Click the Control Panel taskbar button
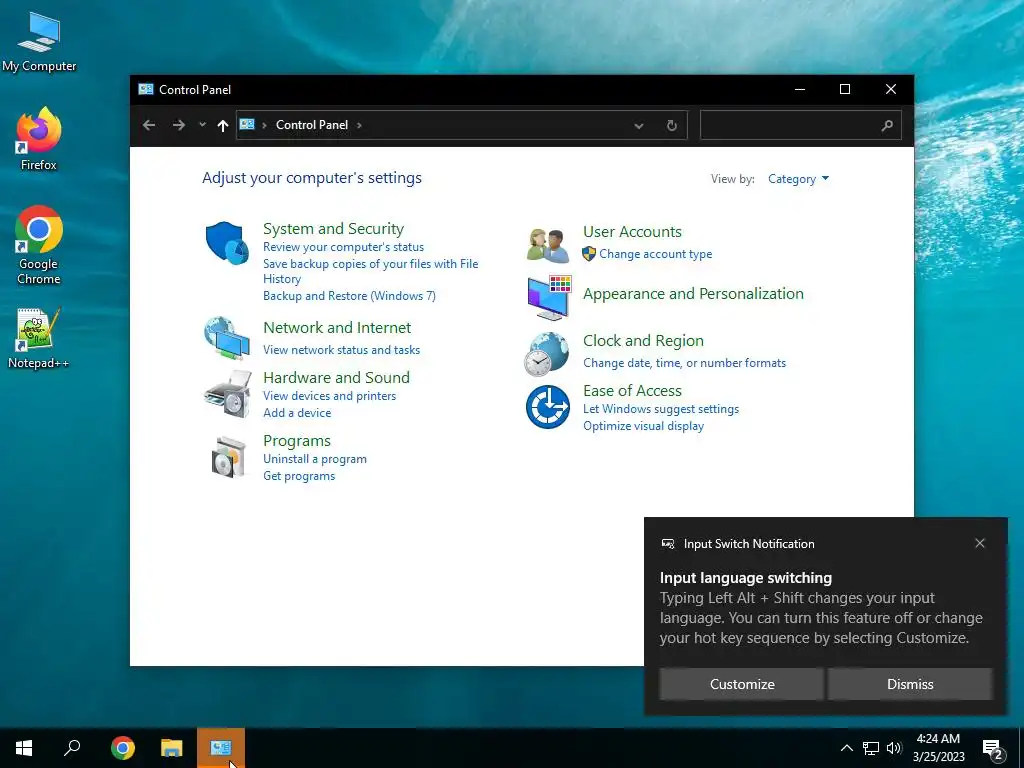 [x=221, y=748]
